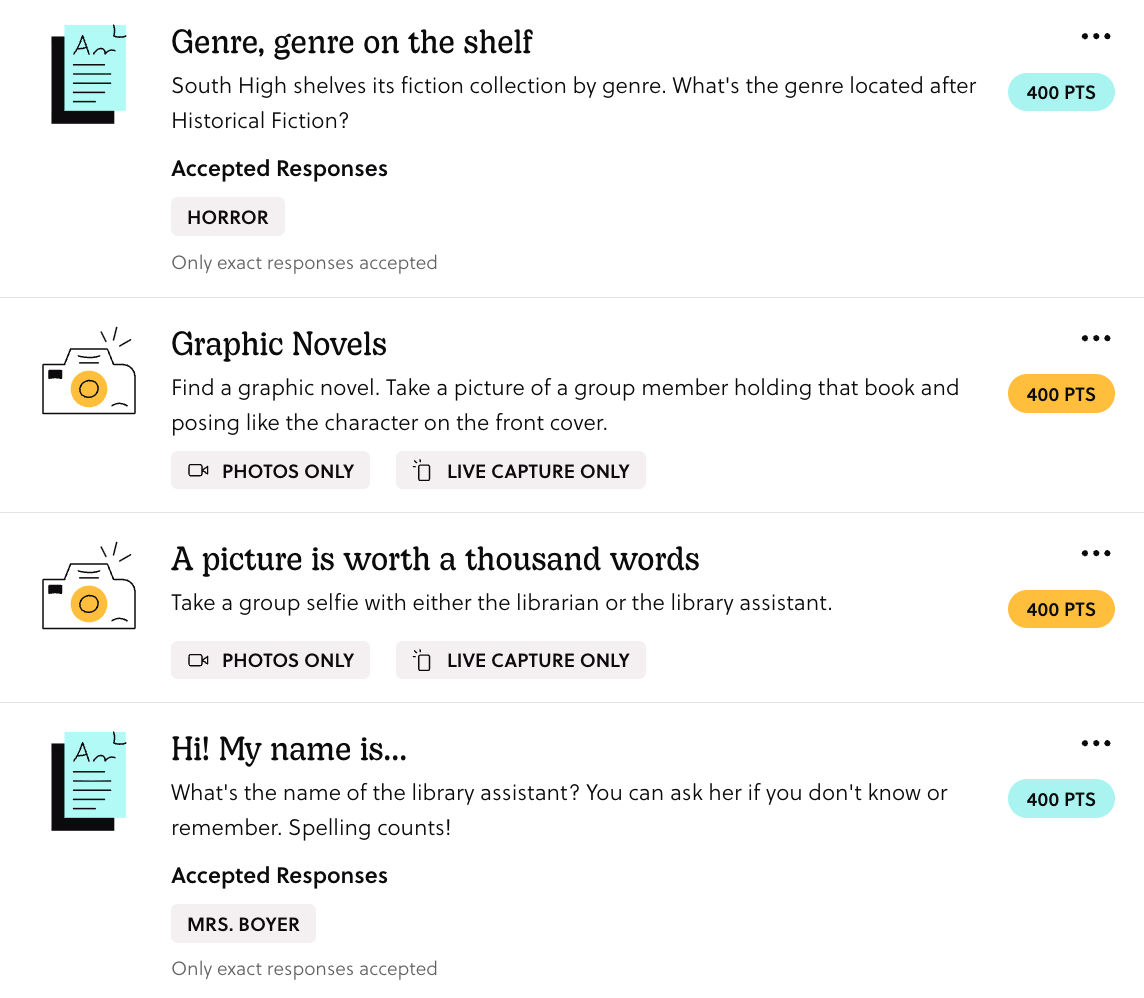This screenshot has width=1144, height=998.
Task: Open the options menu for Genre, genre on the shelf
Action: coord(1096,35)
